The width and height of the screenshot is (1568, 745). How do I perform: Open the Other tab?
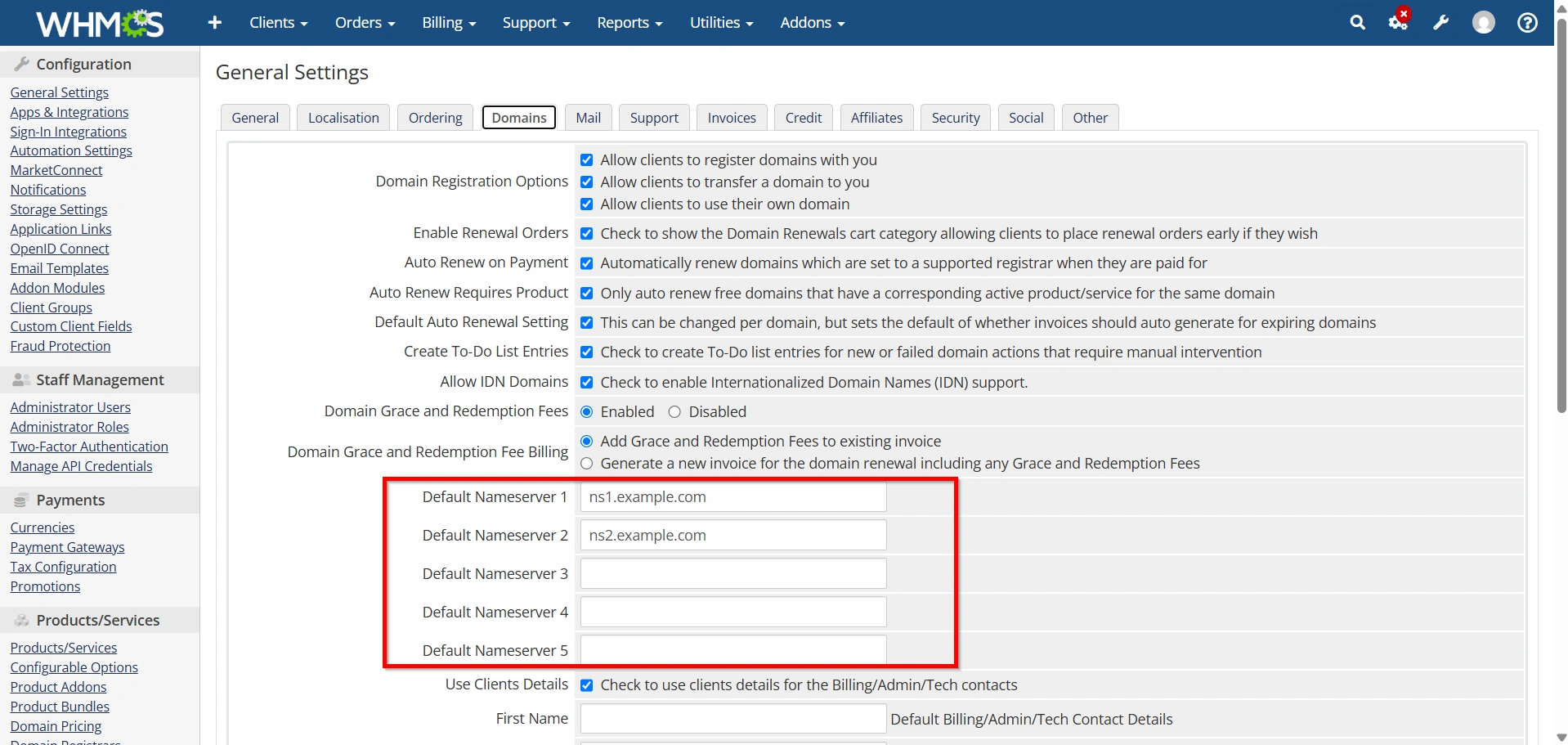tap(1091, 118)
